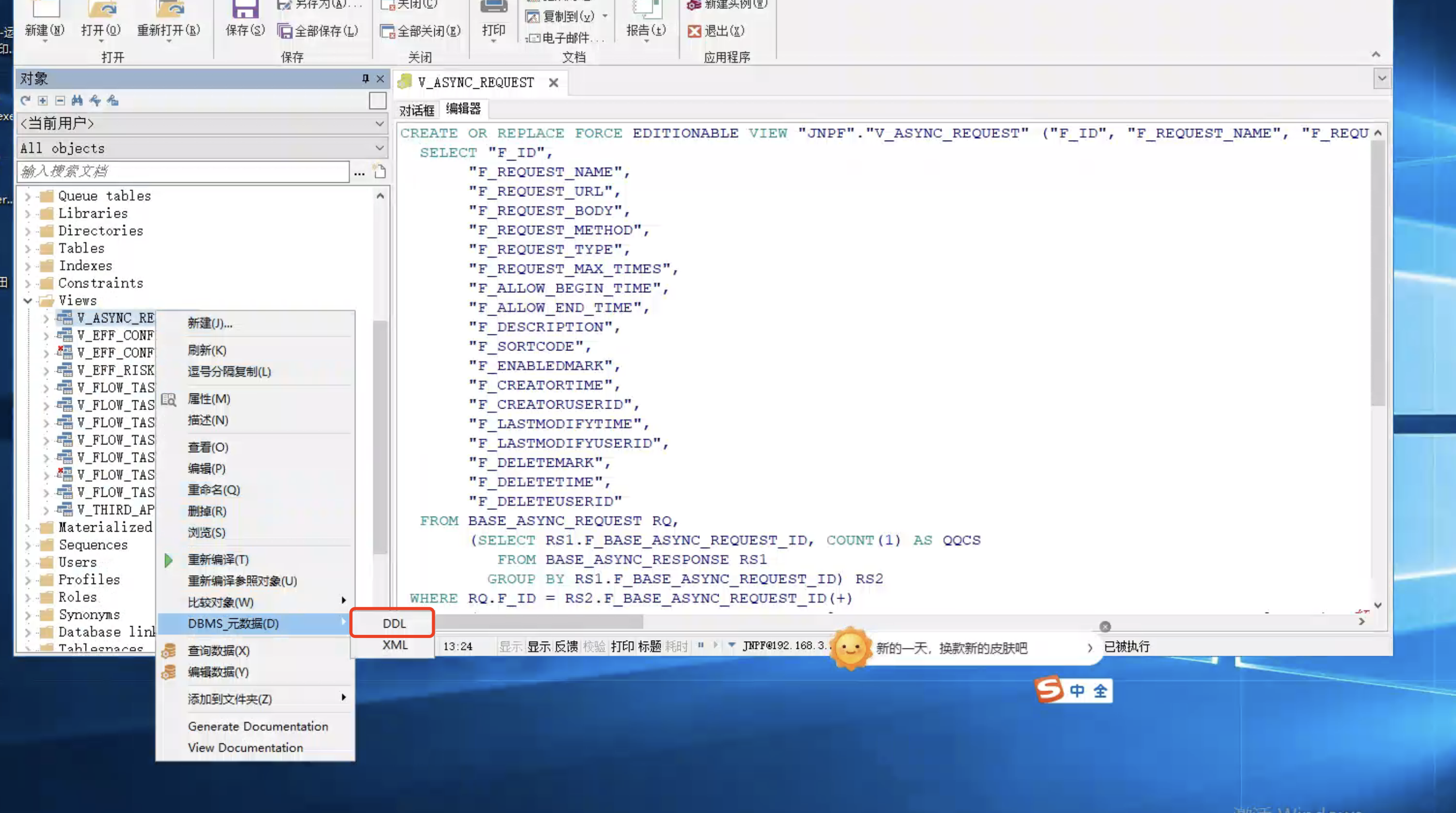
Task: Click the new document icon beside search box
Action: [380, 171]
